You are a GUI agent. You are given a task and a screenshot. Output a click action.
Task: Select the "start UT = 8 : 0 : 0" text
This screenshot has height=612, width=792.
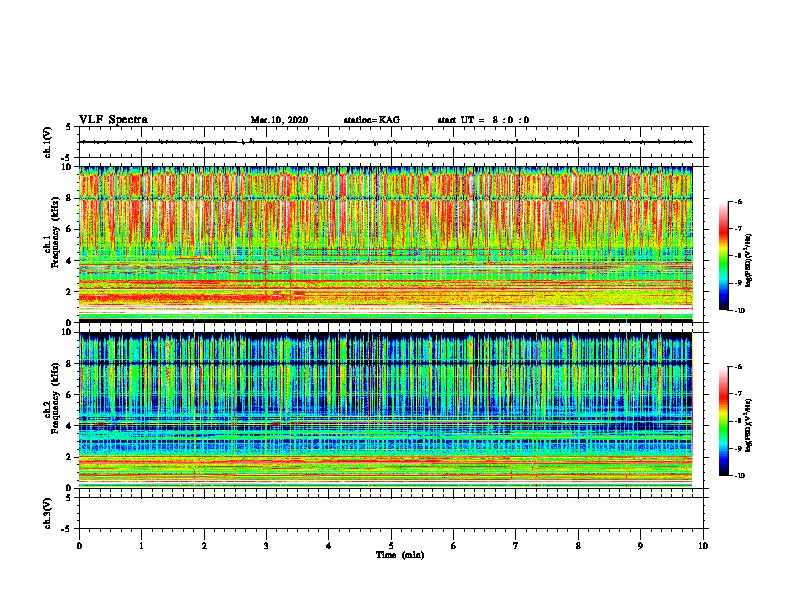click(x=483, y=120)
